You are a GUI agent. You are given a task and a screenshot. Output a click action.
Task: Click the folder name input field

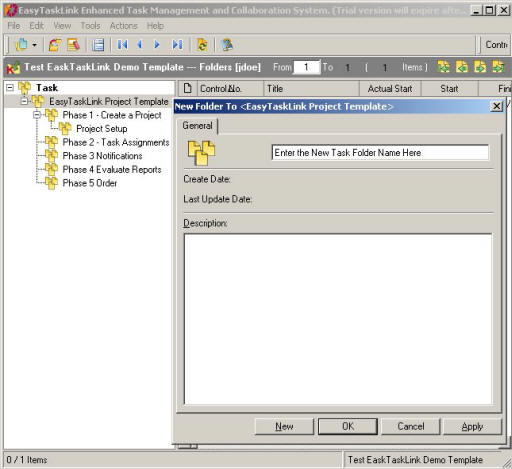coord(380,153)
